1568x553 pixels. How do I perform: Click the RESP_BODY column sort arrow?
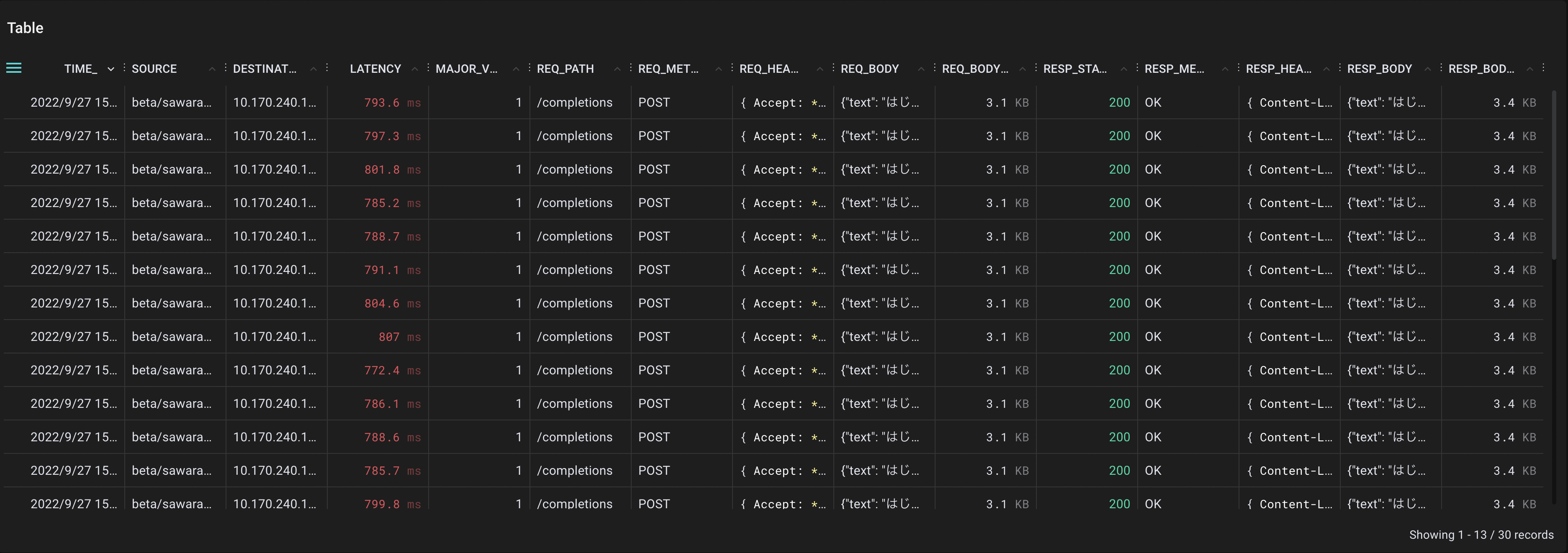(1427, 69)
